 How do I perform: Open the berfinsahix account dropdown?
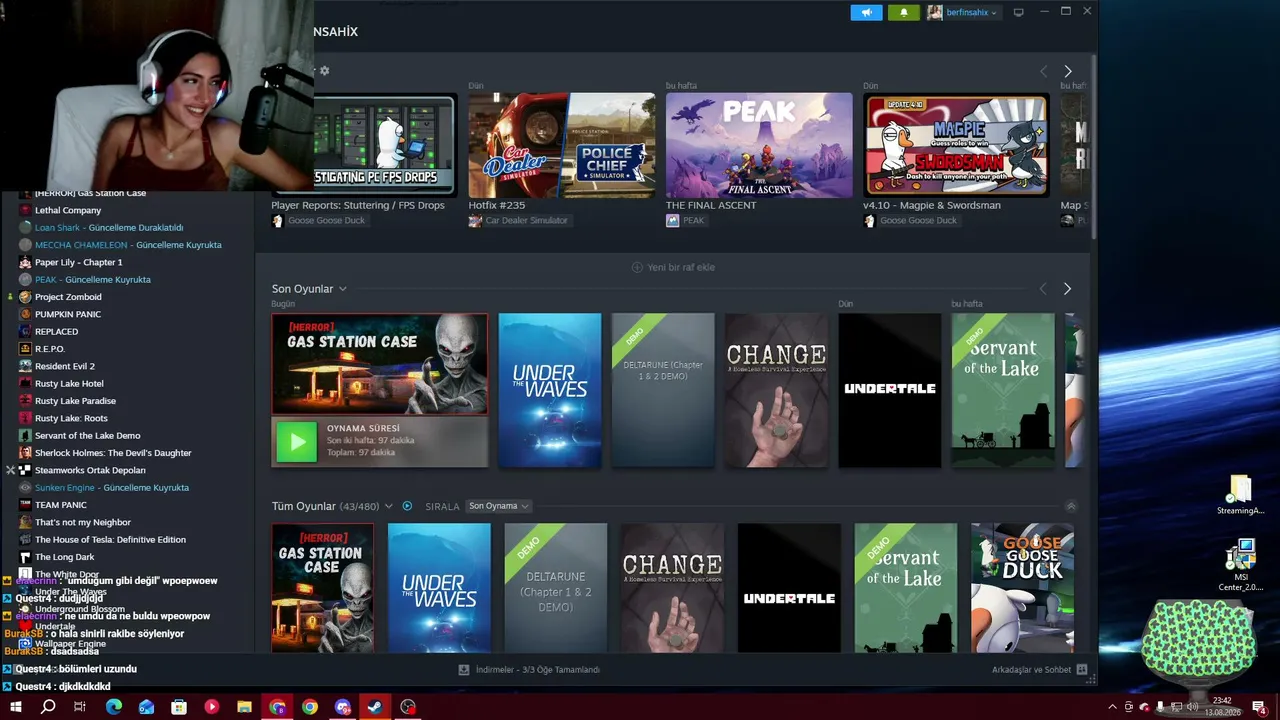(962, 12)
